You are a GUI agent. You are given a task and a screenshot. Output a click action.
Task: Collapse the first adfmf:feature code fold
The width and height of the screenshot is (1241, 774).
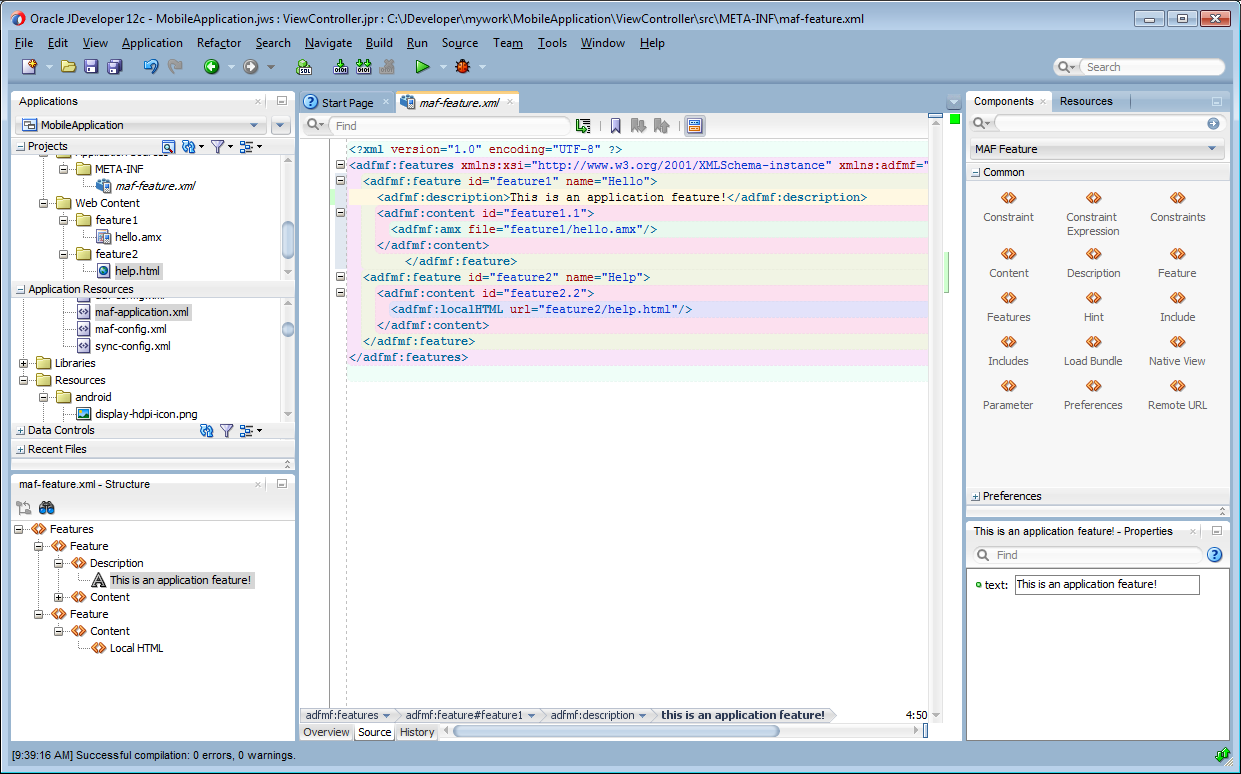[341, 181]
